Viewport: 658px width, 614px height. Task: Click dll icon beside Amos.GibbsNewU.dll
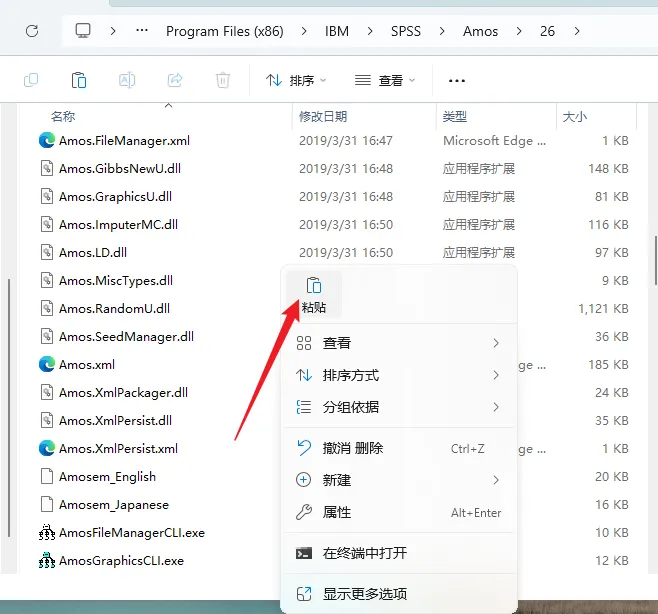(47, 168)
